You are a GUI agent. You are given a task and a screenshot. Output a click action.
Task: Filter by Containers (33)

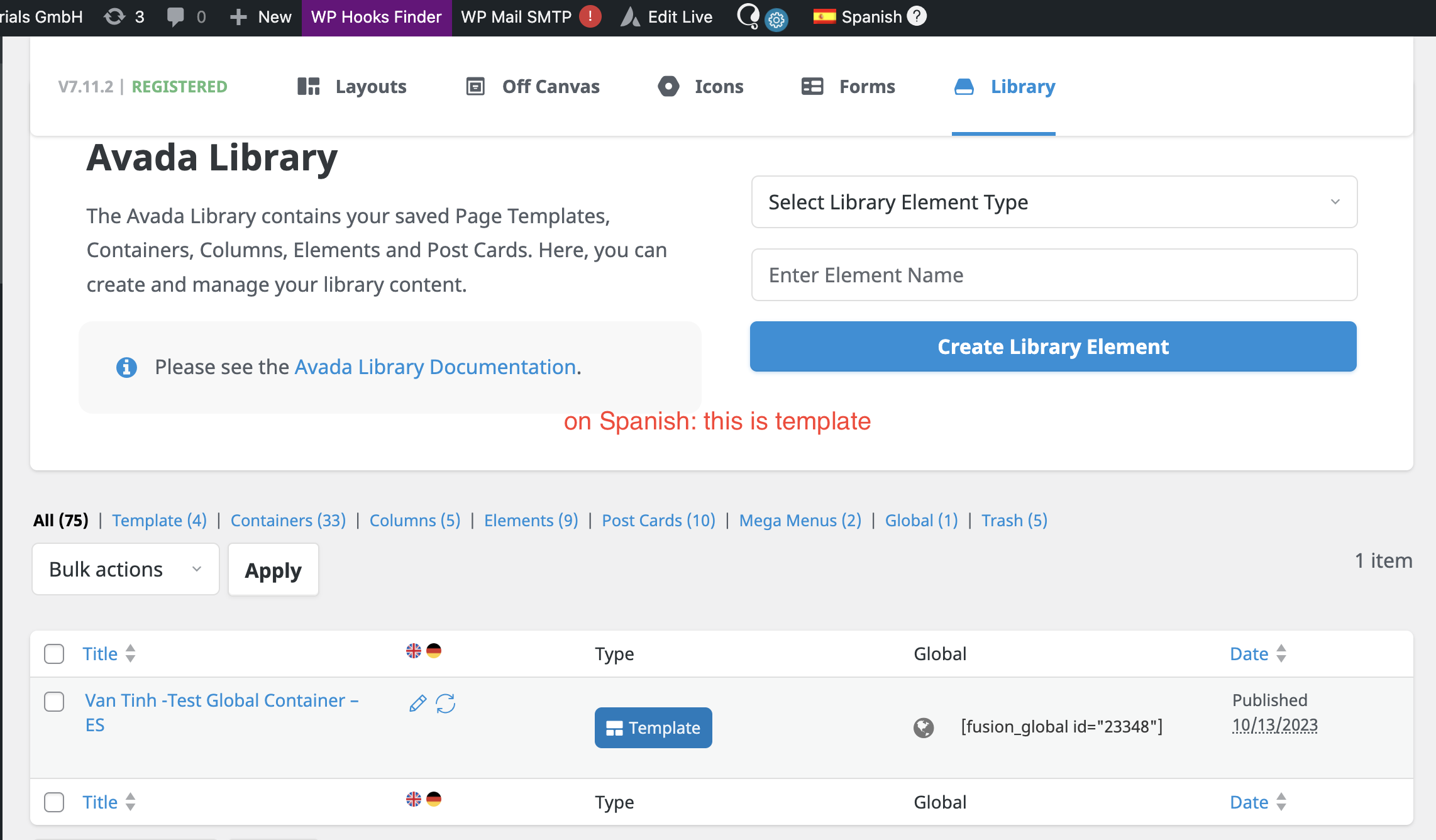(x=288, y=521)
